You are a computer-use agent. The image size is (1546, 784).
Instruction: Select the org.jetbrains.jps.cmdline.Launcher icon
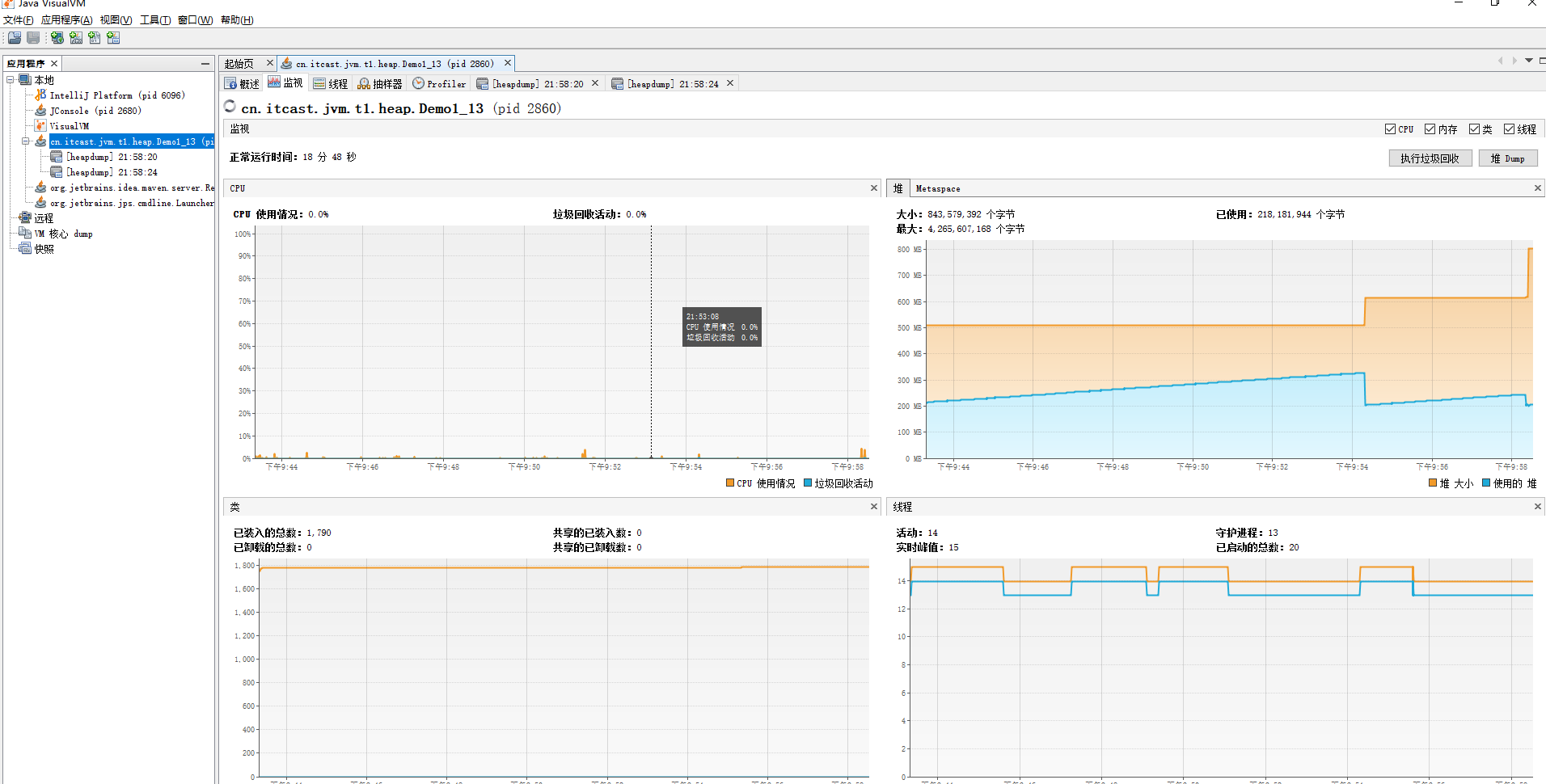[40, 203]
